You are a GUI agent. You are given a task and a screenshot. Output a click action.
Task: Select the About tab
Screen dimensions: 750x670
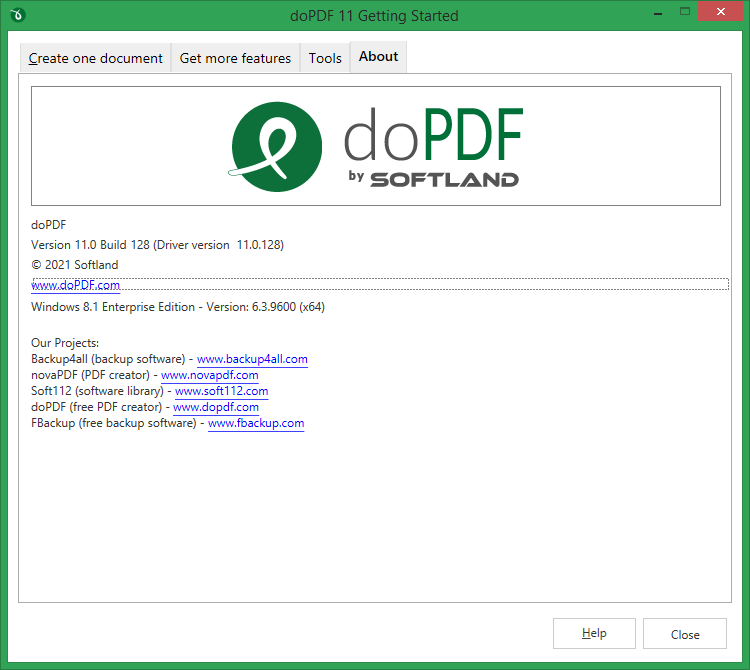tap(378, 56)
